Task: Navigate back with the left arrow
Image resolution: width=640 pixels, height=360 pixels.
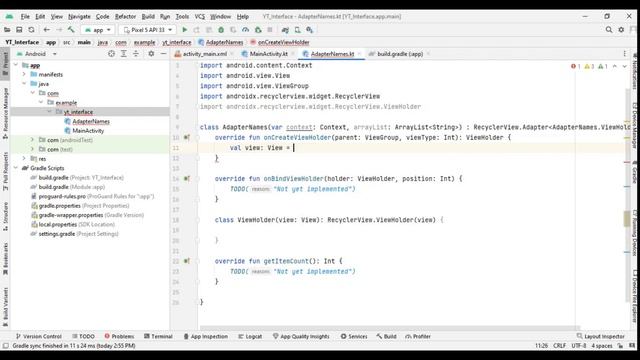Action: (x=47, y=30)
